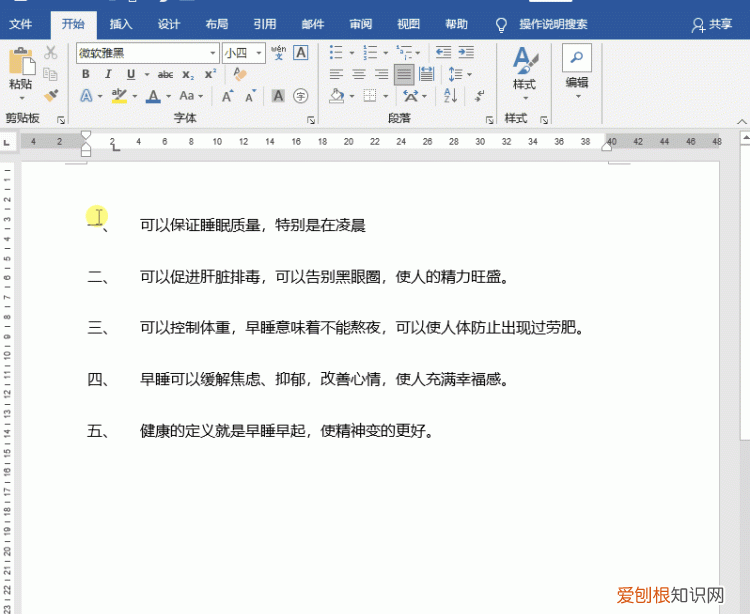Apply numbered list
Image resolution: width=750 pixels, height=614 pixels.
pyautogui.click(x=370, y=53)
